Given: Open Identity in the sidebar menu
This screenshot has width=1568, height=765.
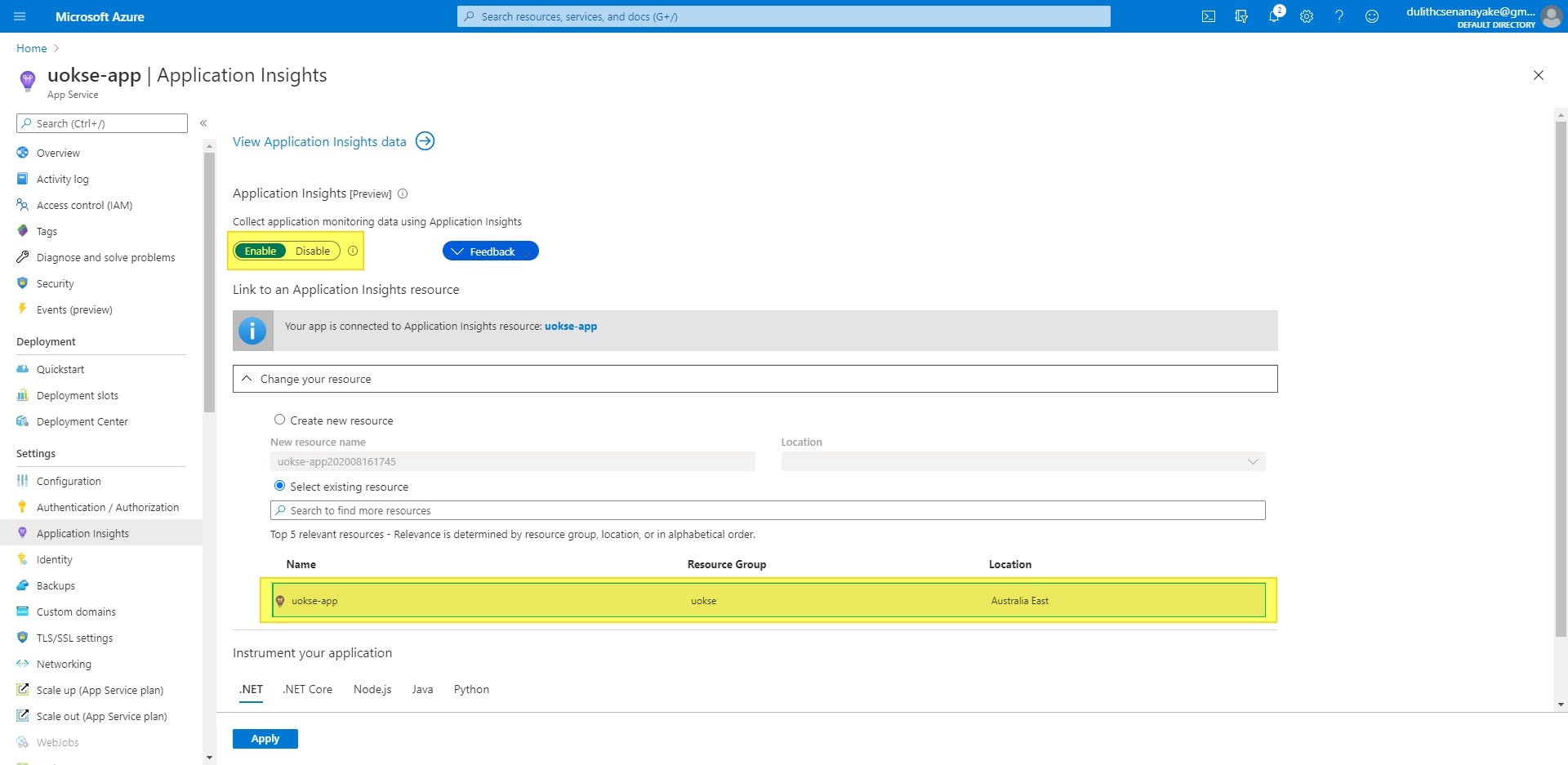Looking at the screenshot, I should tap(101, 559).
